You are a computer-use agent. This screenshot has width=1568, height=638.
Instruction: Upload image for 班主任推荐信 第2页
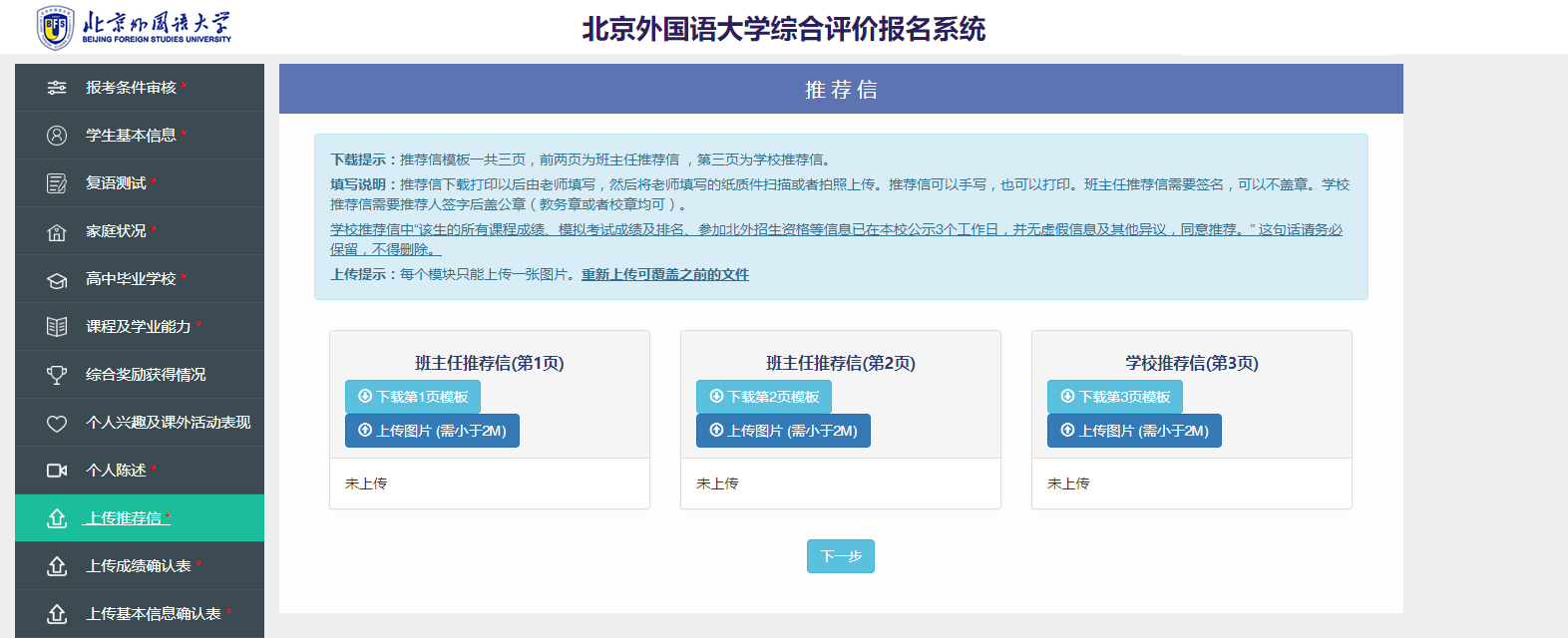(x=783, y=431)
